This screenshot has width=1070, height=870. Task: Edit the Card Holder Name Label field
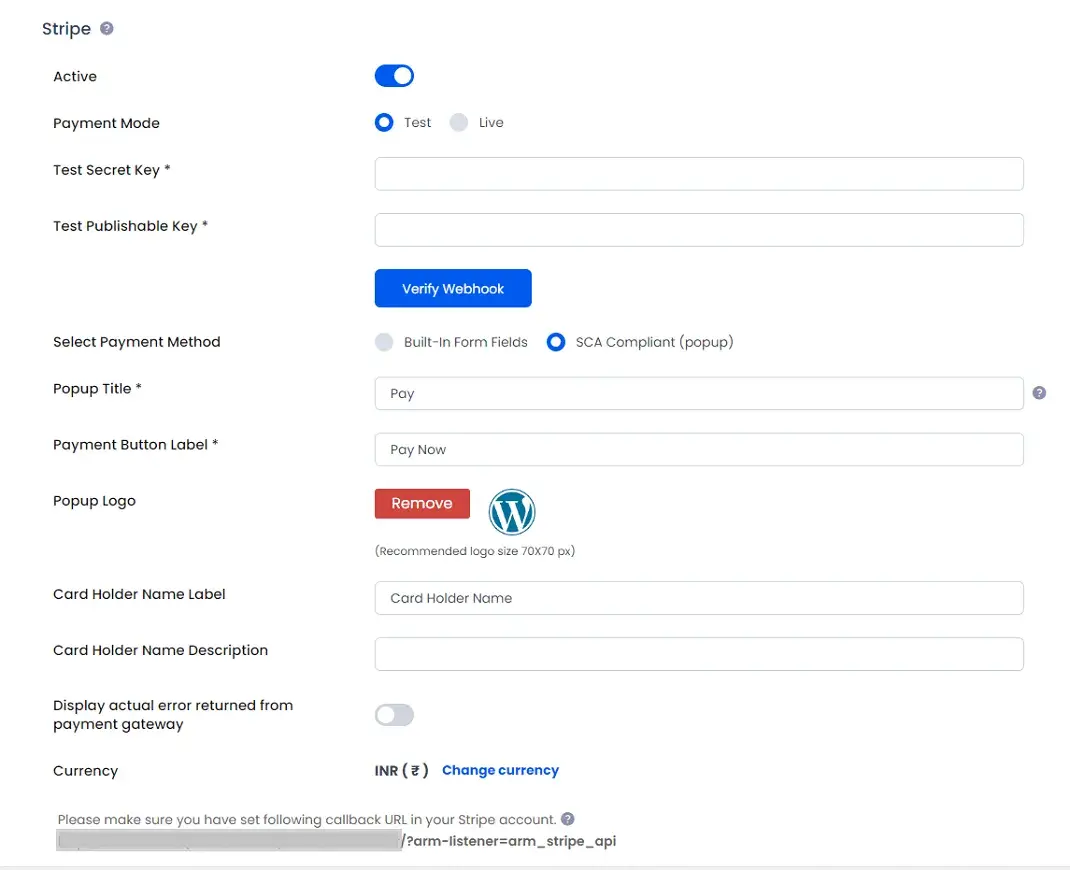coord(698,598)
